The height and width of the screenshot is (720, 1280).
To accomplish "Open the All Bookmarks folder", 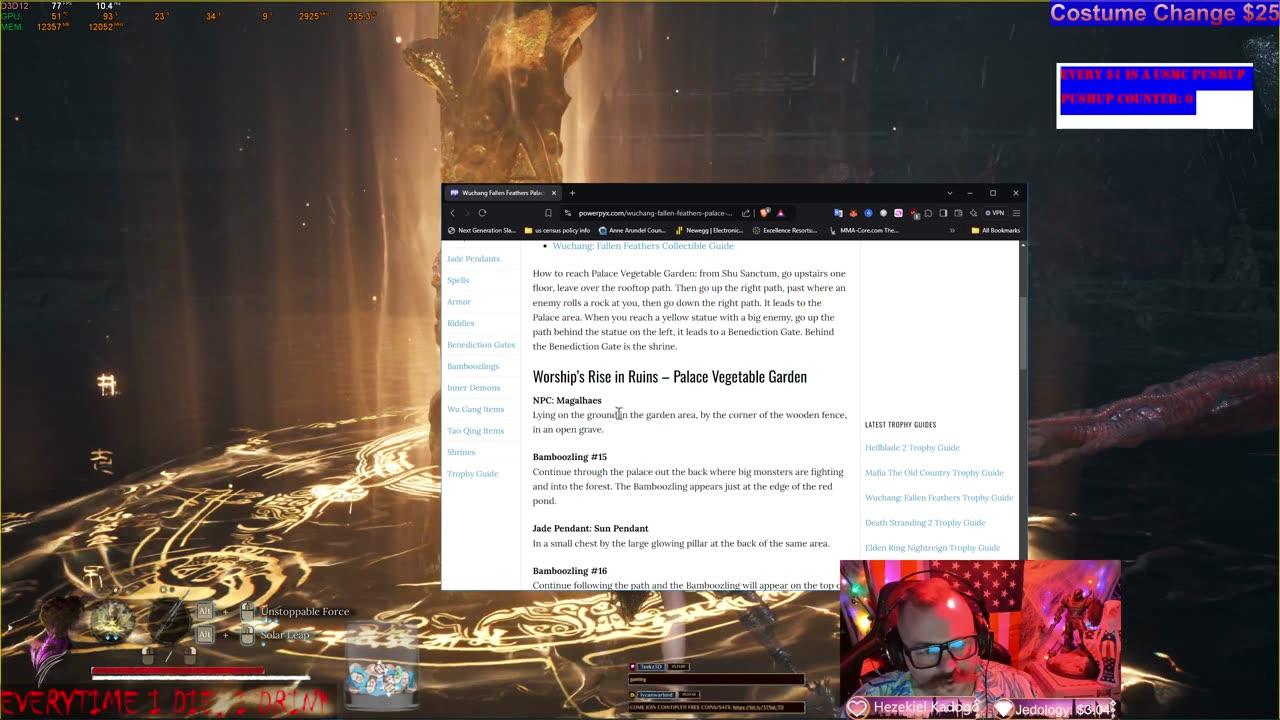I will click(996, 230).
